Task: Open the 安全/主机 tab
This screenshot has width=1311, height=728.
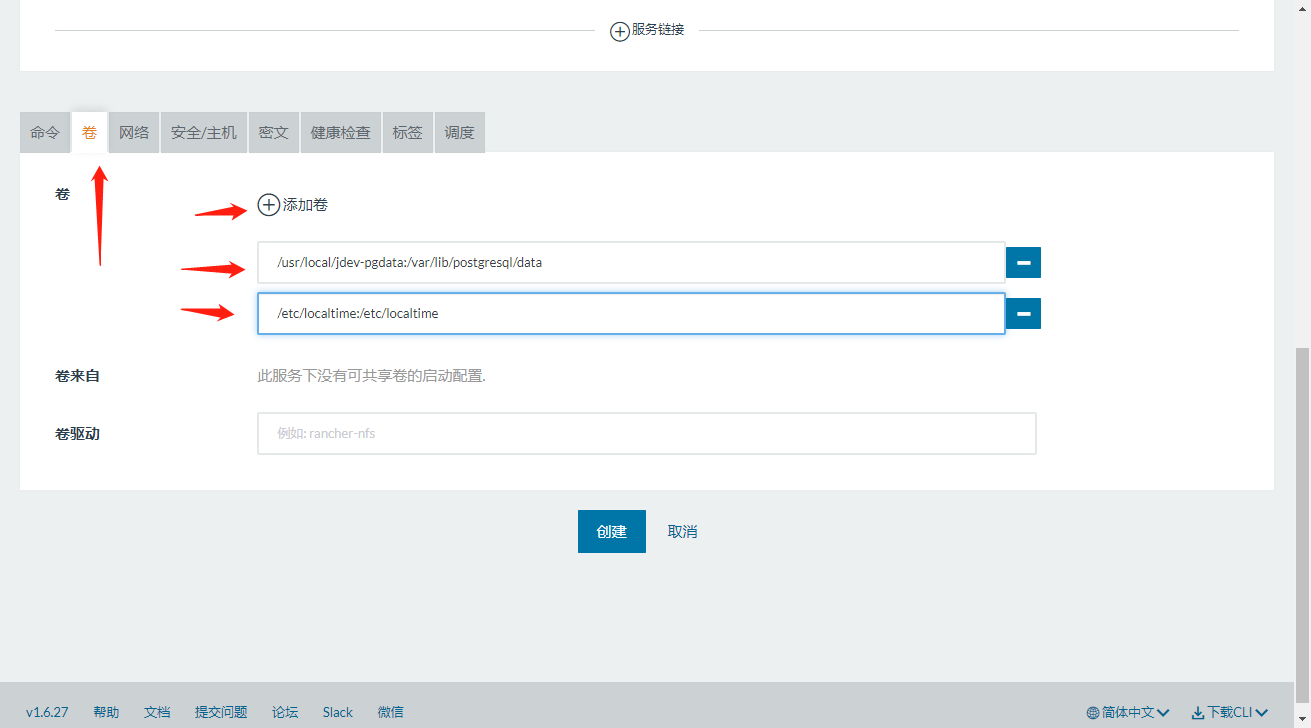Action: (x=204, y=132)
